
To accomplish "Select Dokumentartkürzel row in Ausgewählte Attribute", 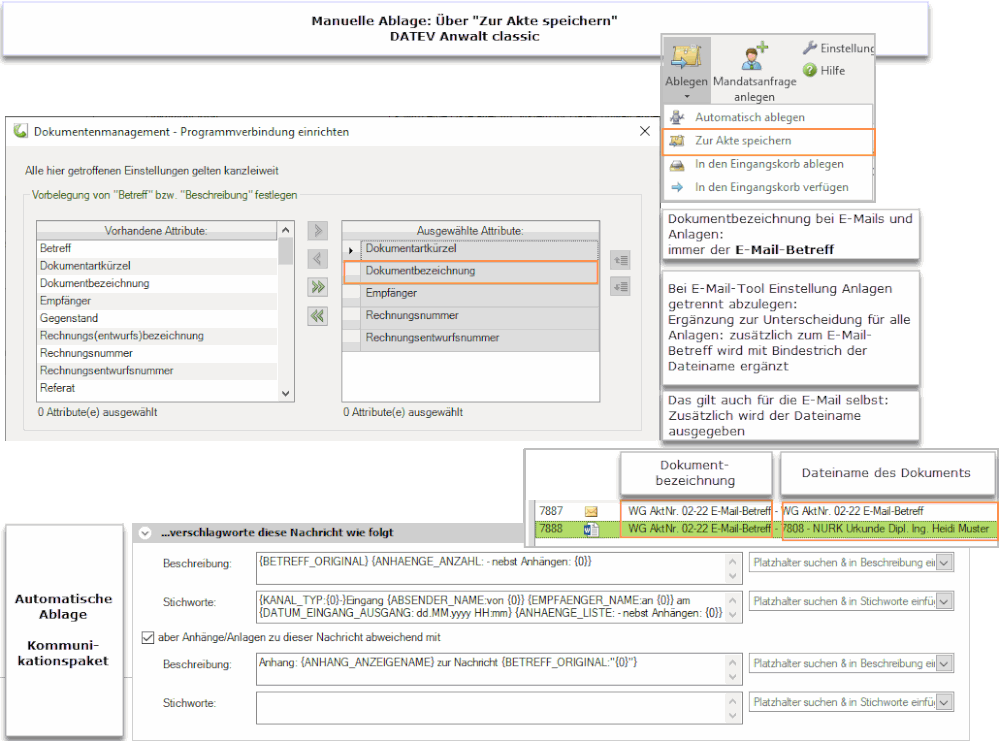I will (x=480, y=249).
